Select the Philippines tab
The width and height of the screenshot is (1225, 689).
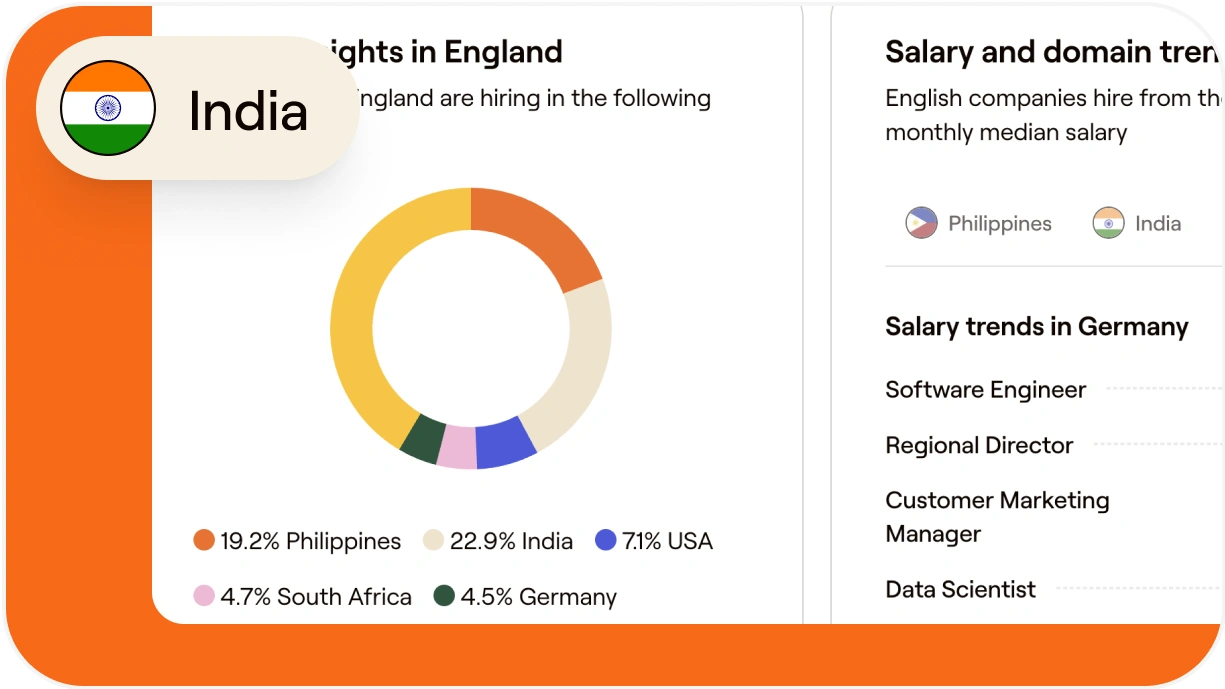999,224
